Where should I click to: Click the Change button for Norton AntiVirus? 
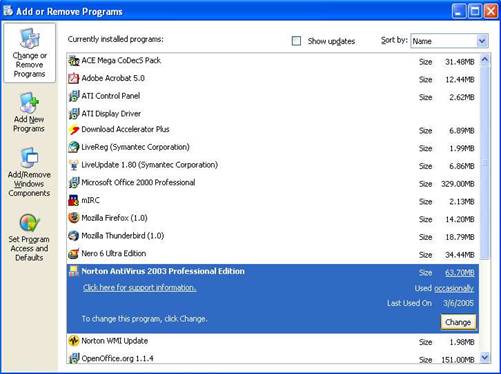click(x=458, y=322)
